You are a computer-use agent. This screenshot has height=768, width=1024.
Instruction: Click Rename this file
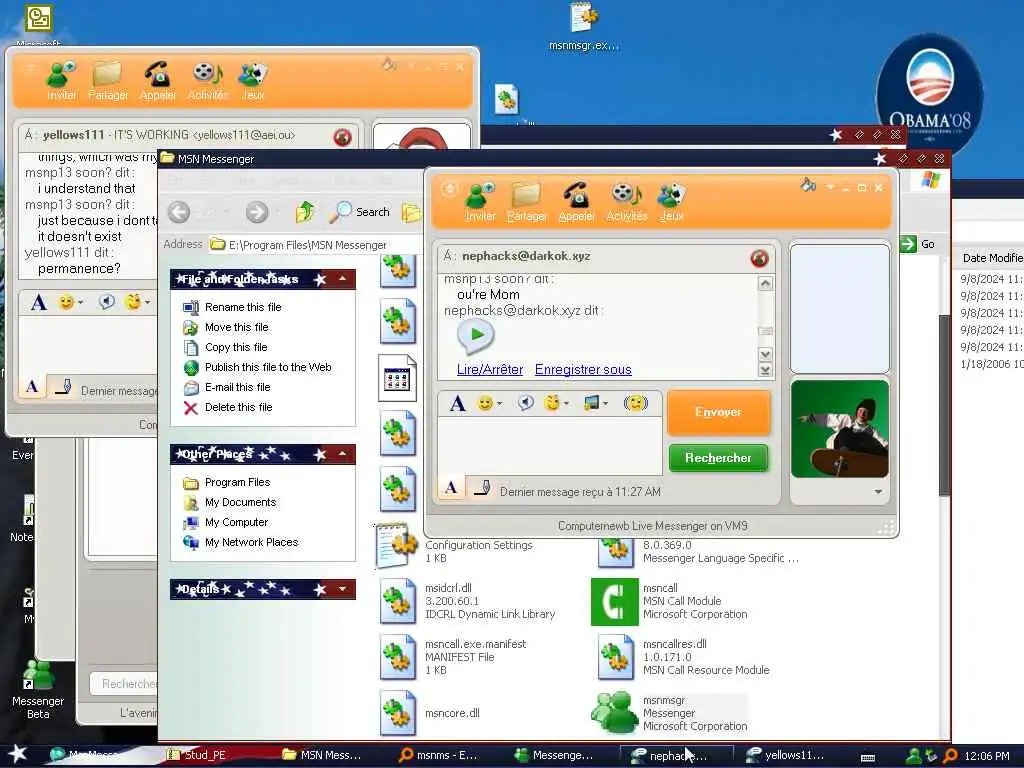243,307
